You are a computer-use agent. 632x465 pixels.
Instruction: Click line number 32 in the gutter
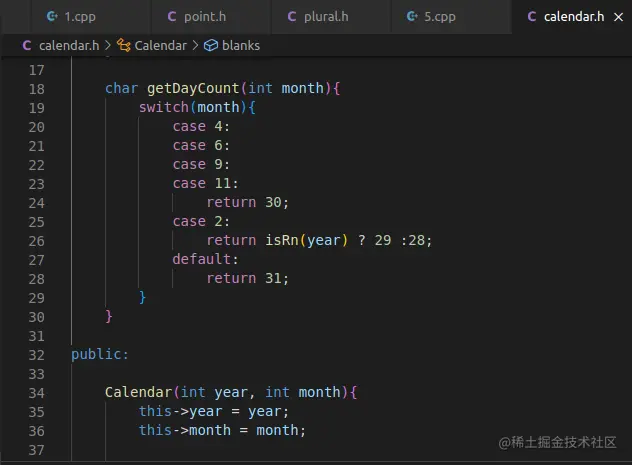pos(36,355)
